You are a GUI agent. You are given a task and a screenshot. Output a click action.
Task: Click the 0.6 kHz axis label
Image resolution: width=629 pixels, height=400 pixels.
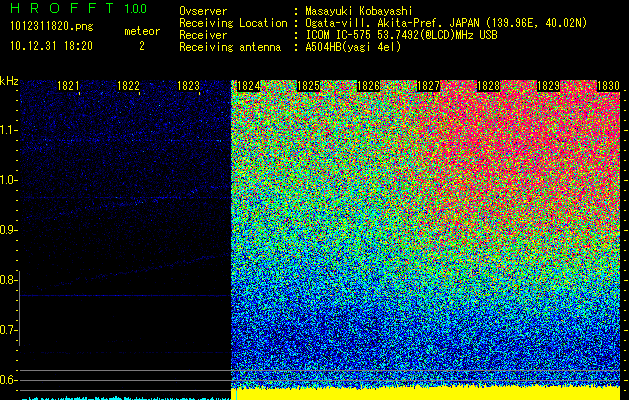pos(8,380)
